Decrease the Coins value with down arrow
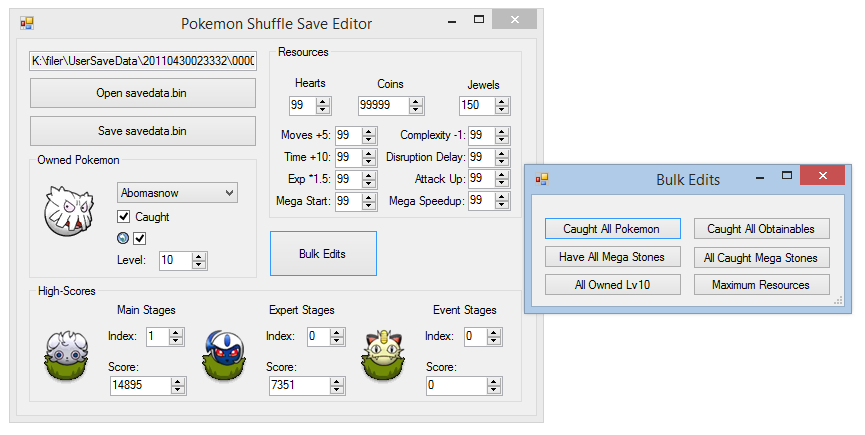Image resolution: width=865 pixels, height=435 pixels. tap(416, 109)
